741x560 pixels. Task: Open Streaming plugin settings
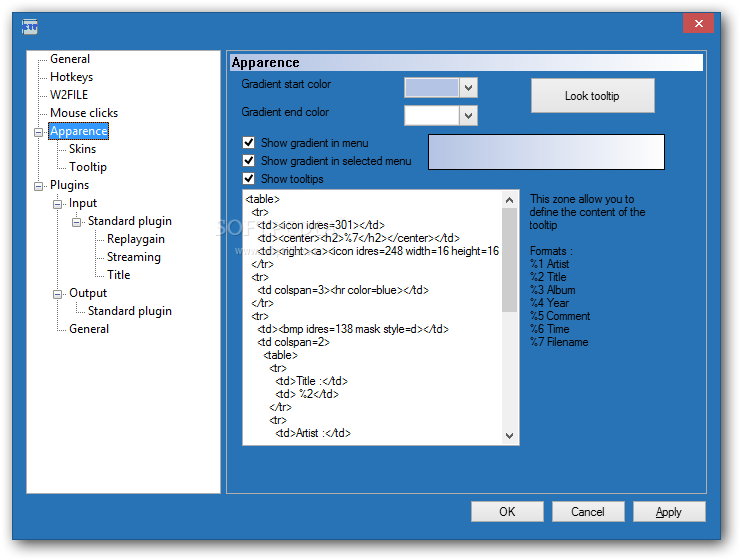(134, 257)
